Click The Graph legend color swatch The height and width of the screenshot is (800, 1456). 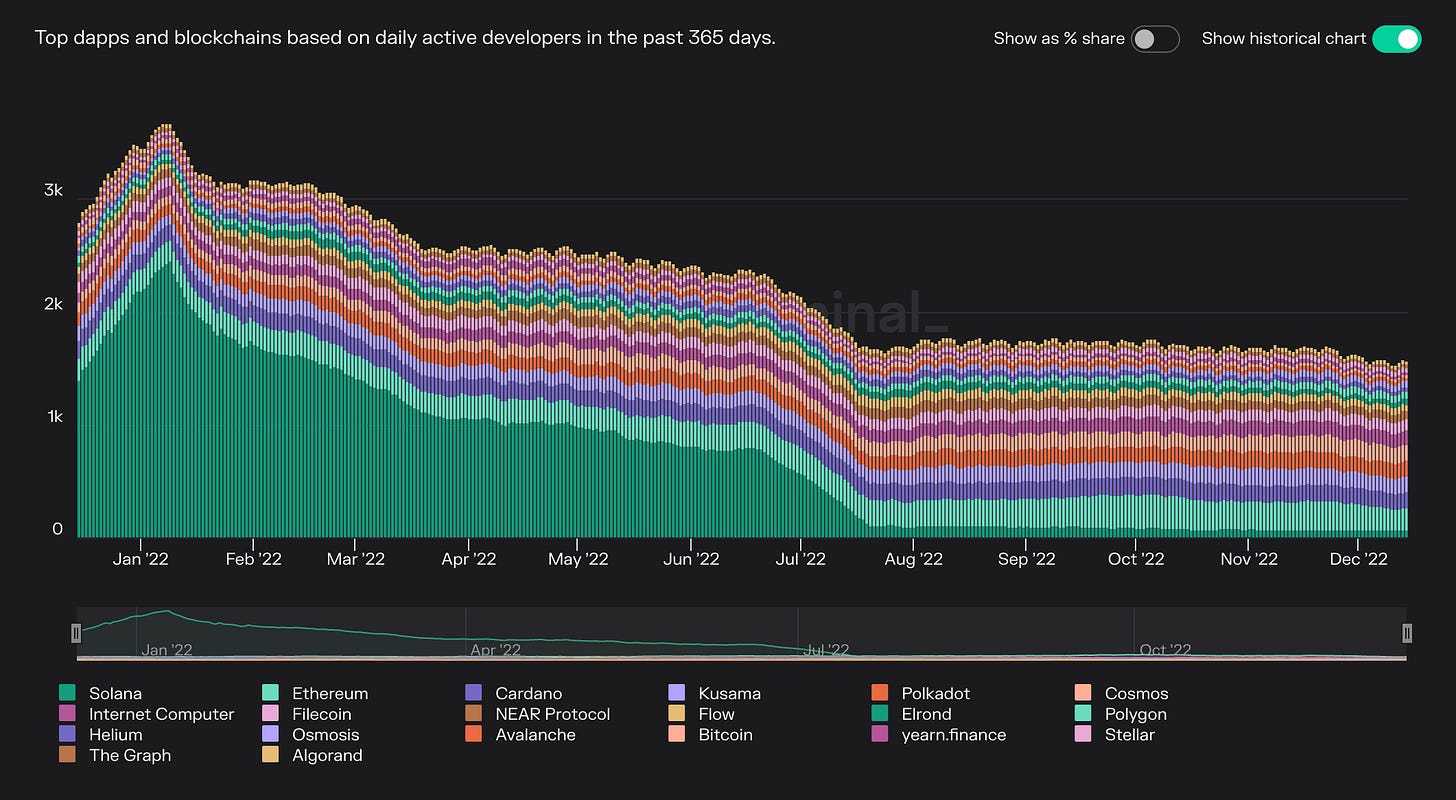[x=68, y=755]
